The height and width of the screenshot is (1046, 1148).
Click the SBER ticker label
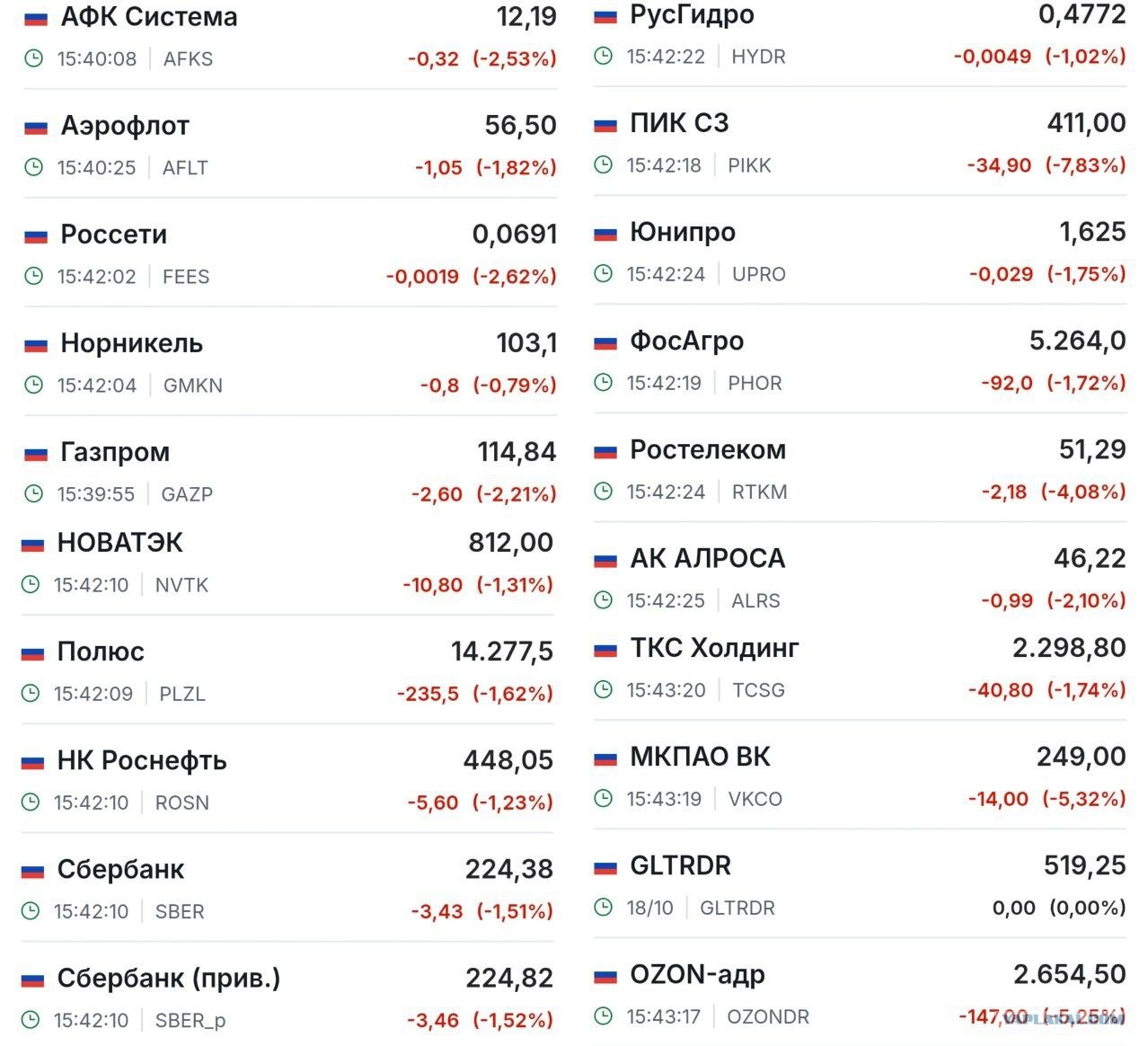pyautogui.click(x=180, y=911)
